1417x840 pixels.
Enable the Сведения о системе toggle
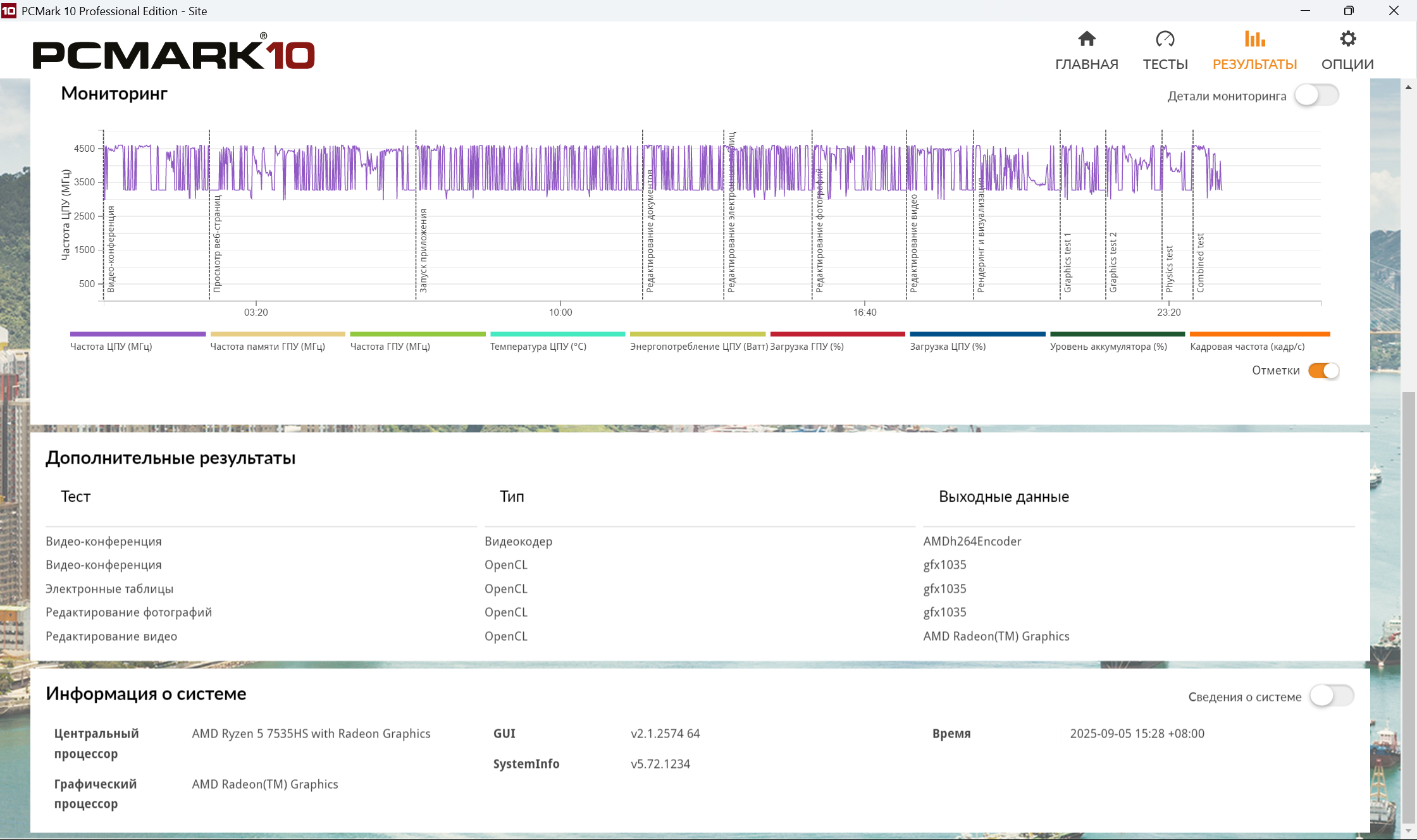click(x=1331, y=696)
